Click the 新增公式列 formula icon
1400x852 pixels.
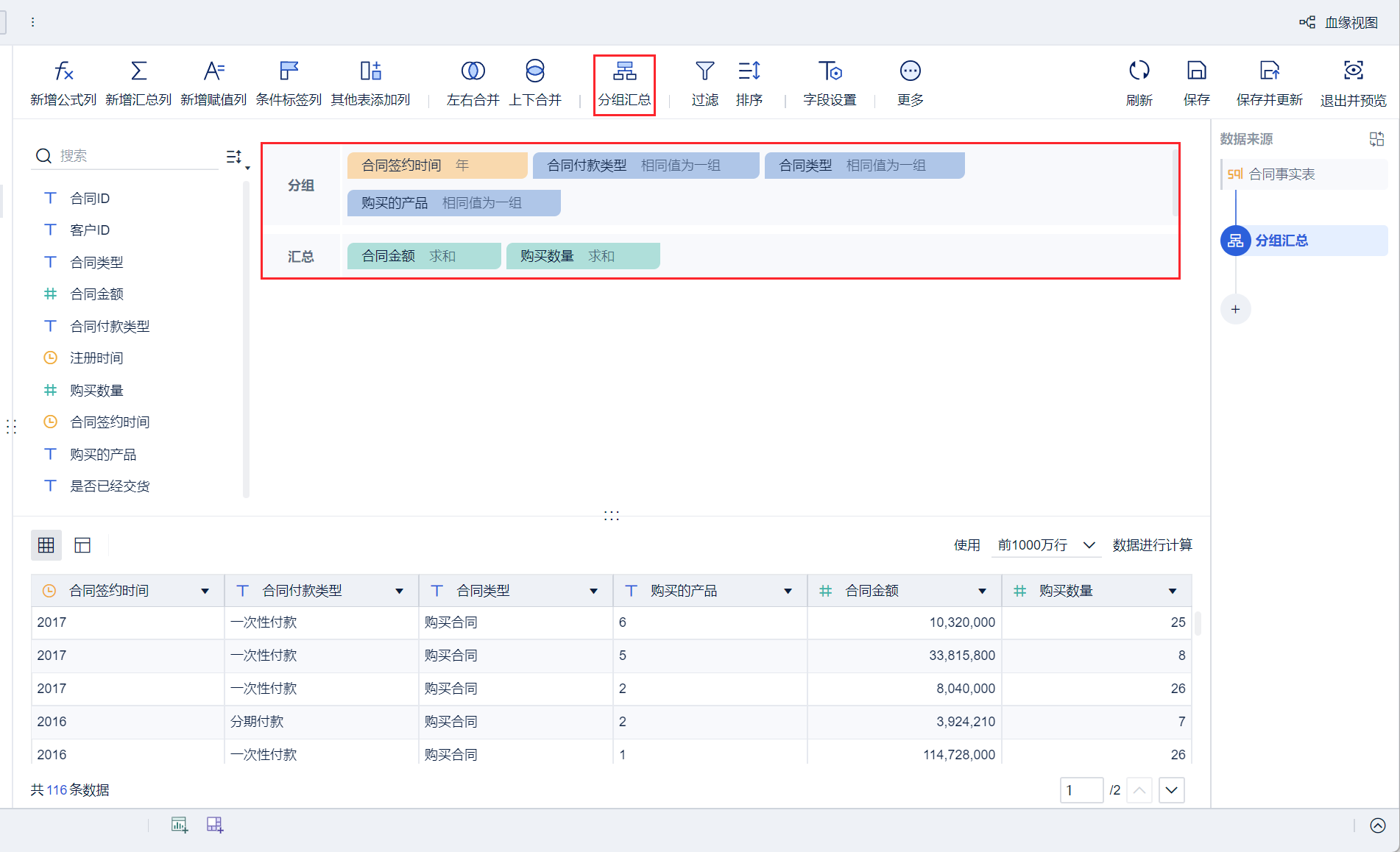coord(63,71)
